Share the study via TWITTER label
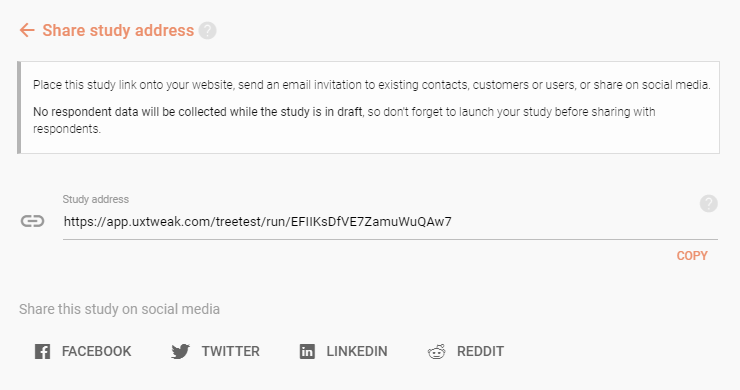 231,351
